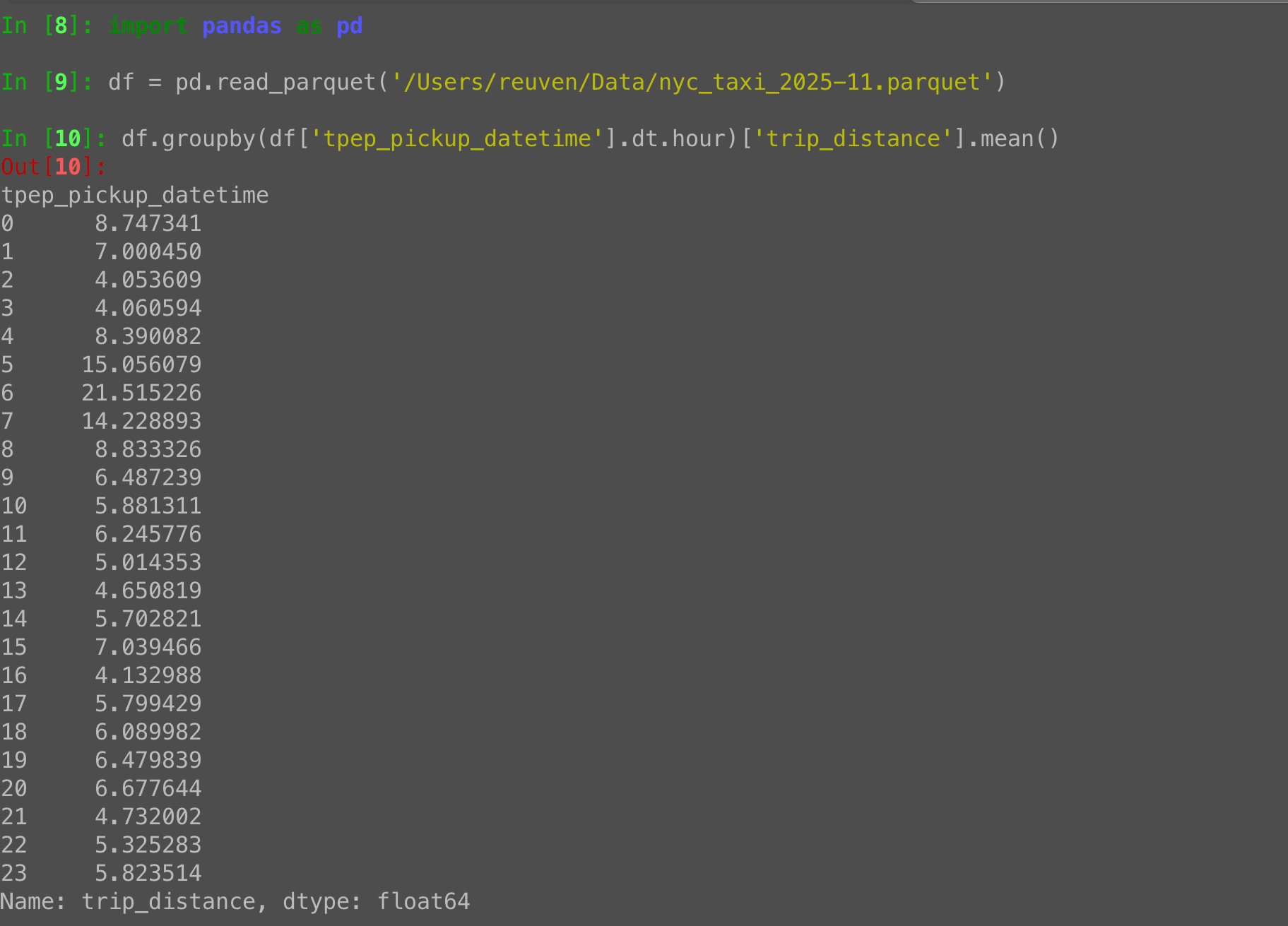This screenshot has height=926, width=1288.
Task: Click the value 5.881311
Action: point(148,506)
